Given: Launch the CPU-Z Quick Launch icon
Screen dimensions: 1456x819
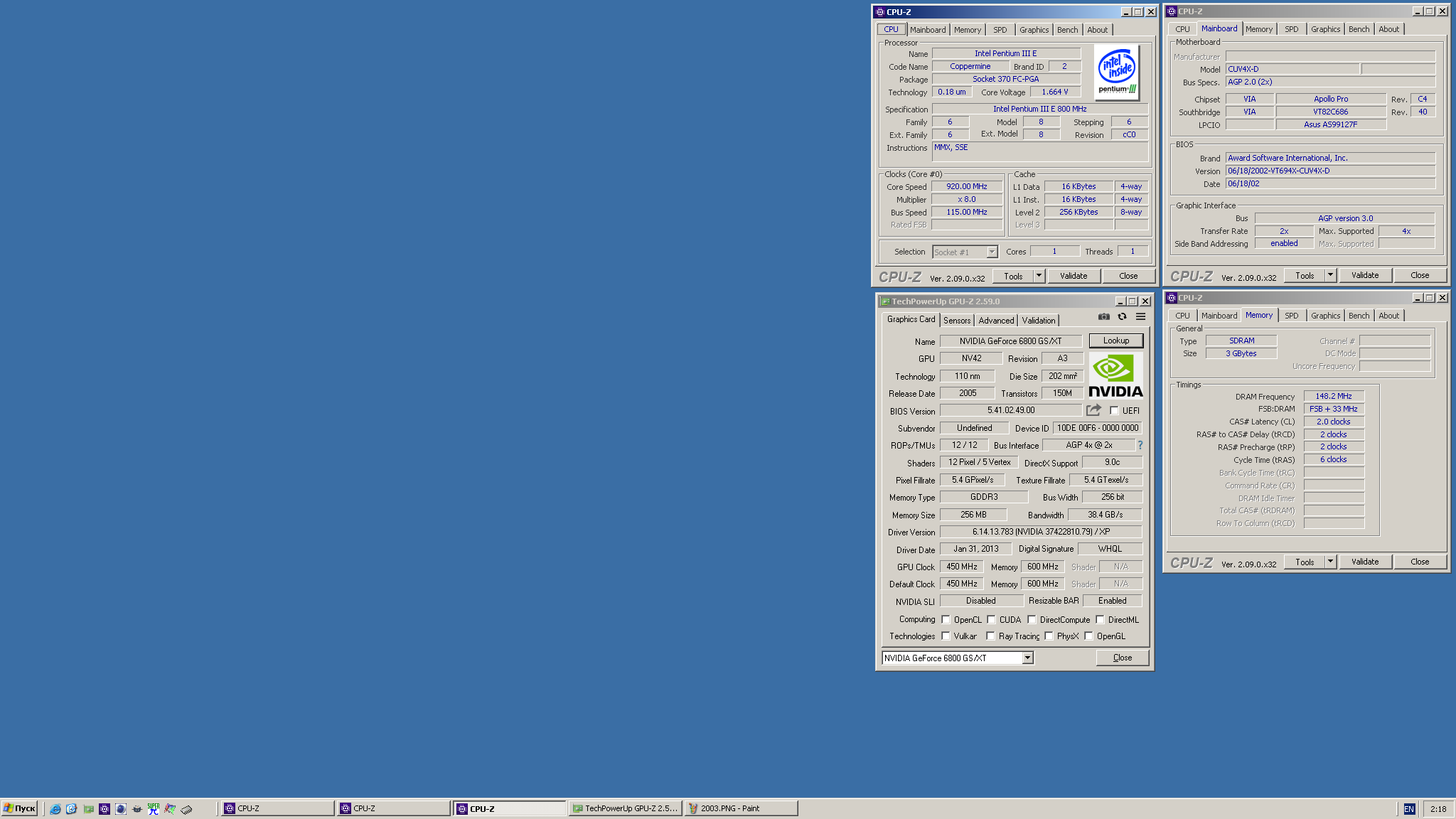Looking at the screenshot, I should (x=105, y=809).
